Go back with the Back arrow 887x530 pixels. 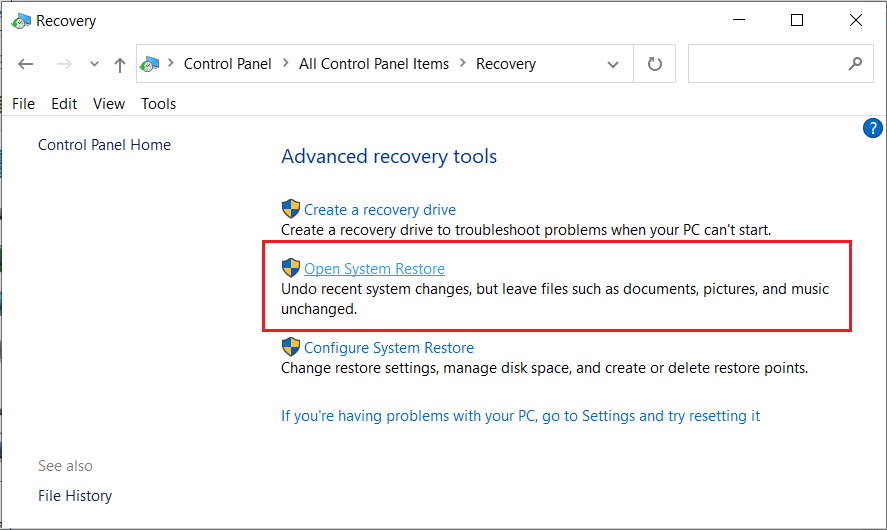tap(26, 64)
